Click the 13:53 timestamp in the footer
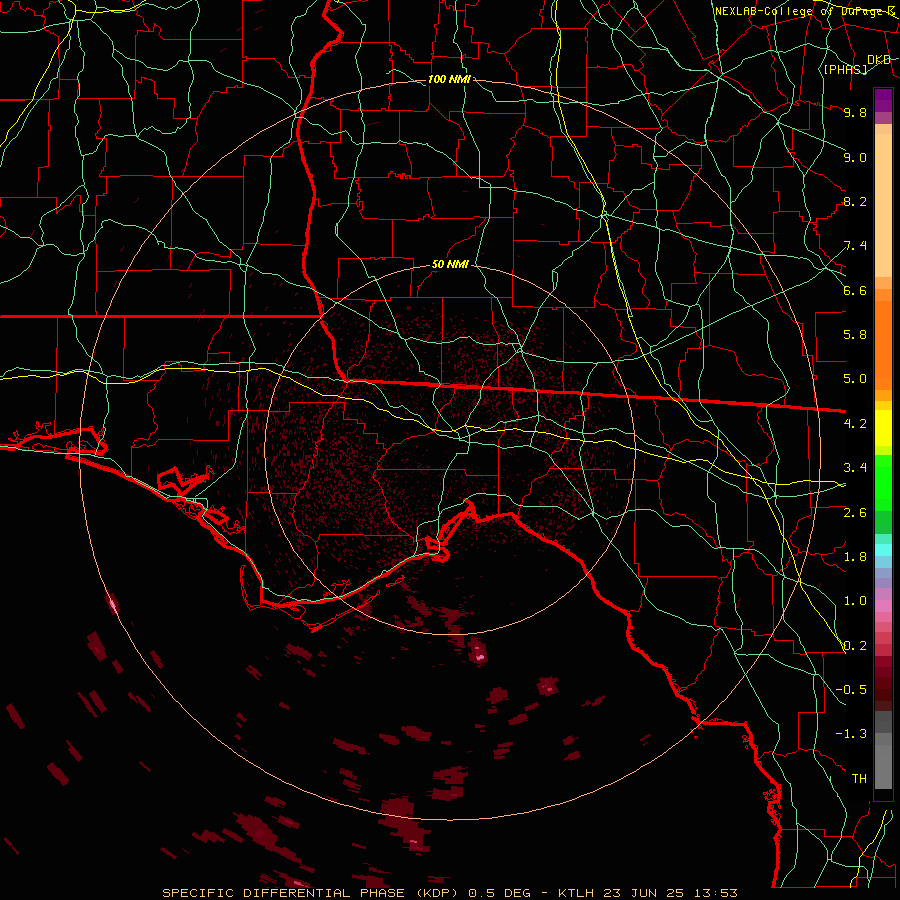The height and width of the screenshot is (900, 900). click(719, 893)
